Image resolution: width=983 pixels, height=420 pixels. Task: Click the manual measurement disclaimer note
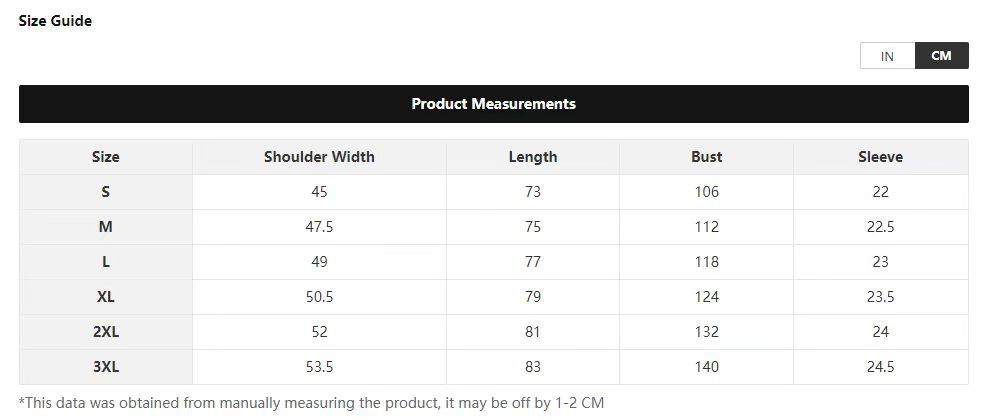tap(311, 403)
